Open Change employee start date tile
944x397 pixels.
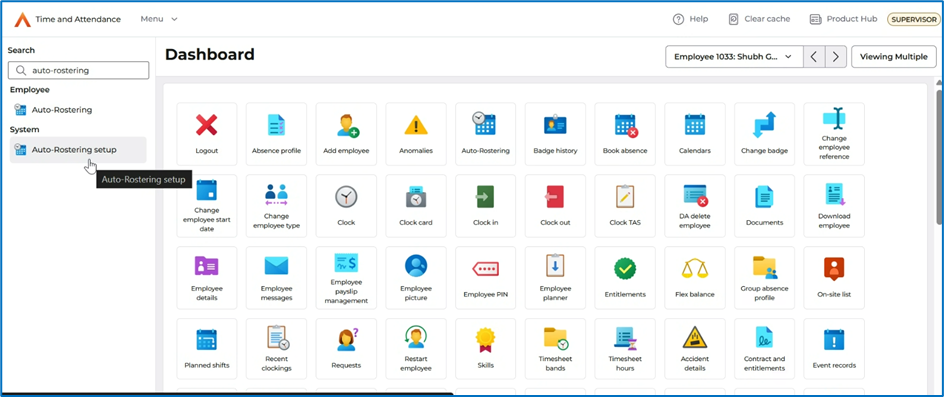click(x=206, y=206)
